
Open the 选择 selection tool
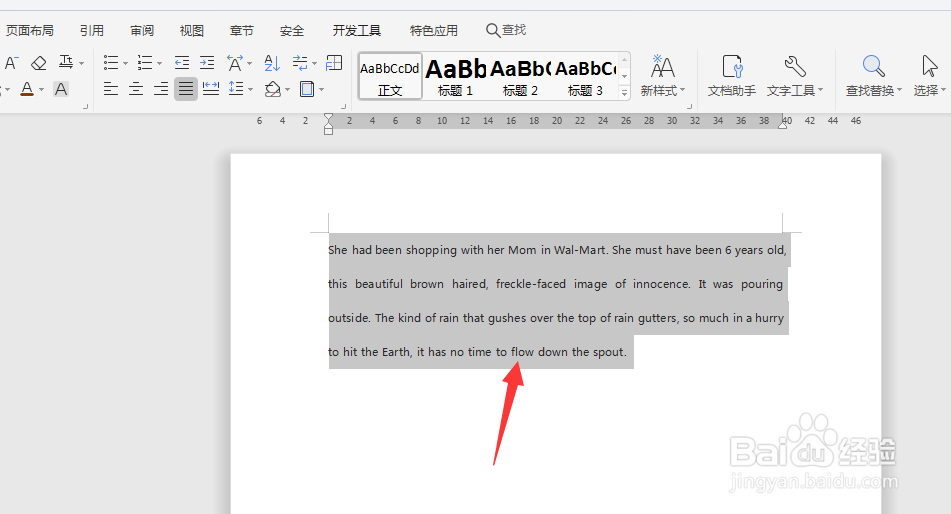(x=930, y=76)
